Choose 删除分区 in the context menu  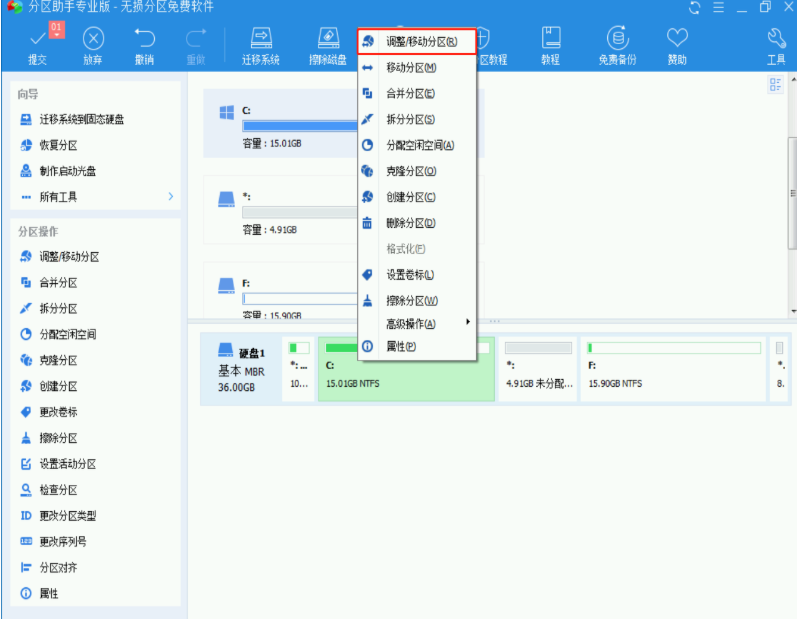410,223
